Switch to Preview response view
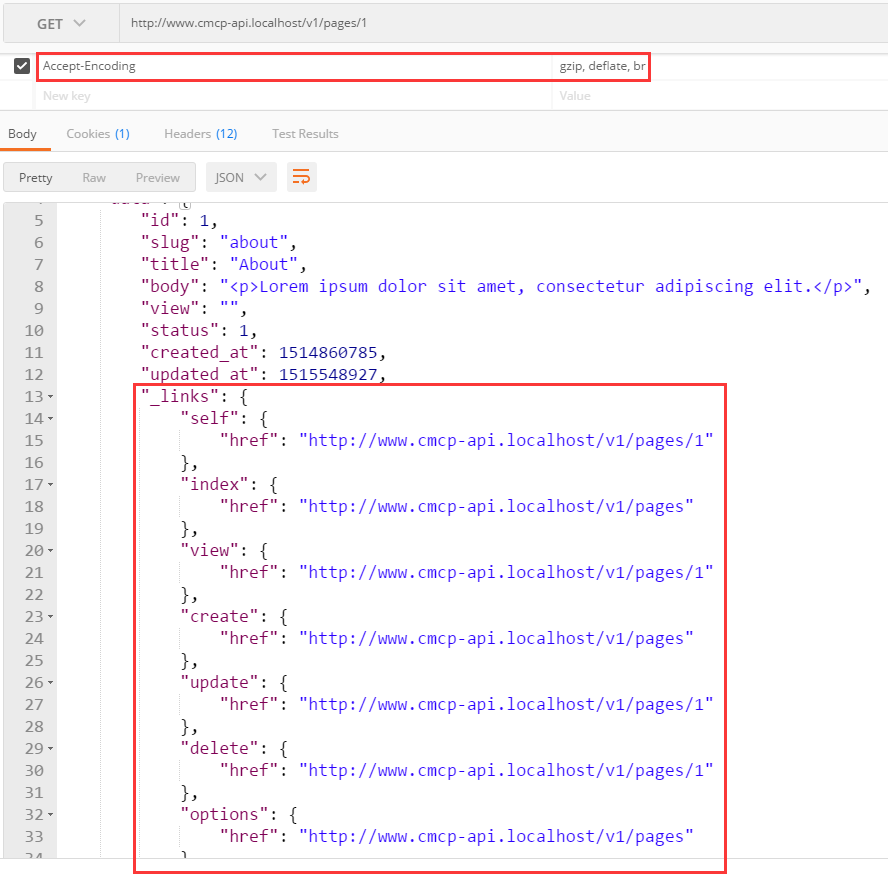 coord(158,177)
